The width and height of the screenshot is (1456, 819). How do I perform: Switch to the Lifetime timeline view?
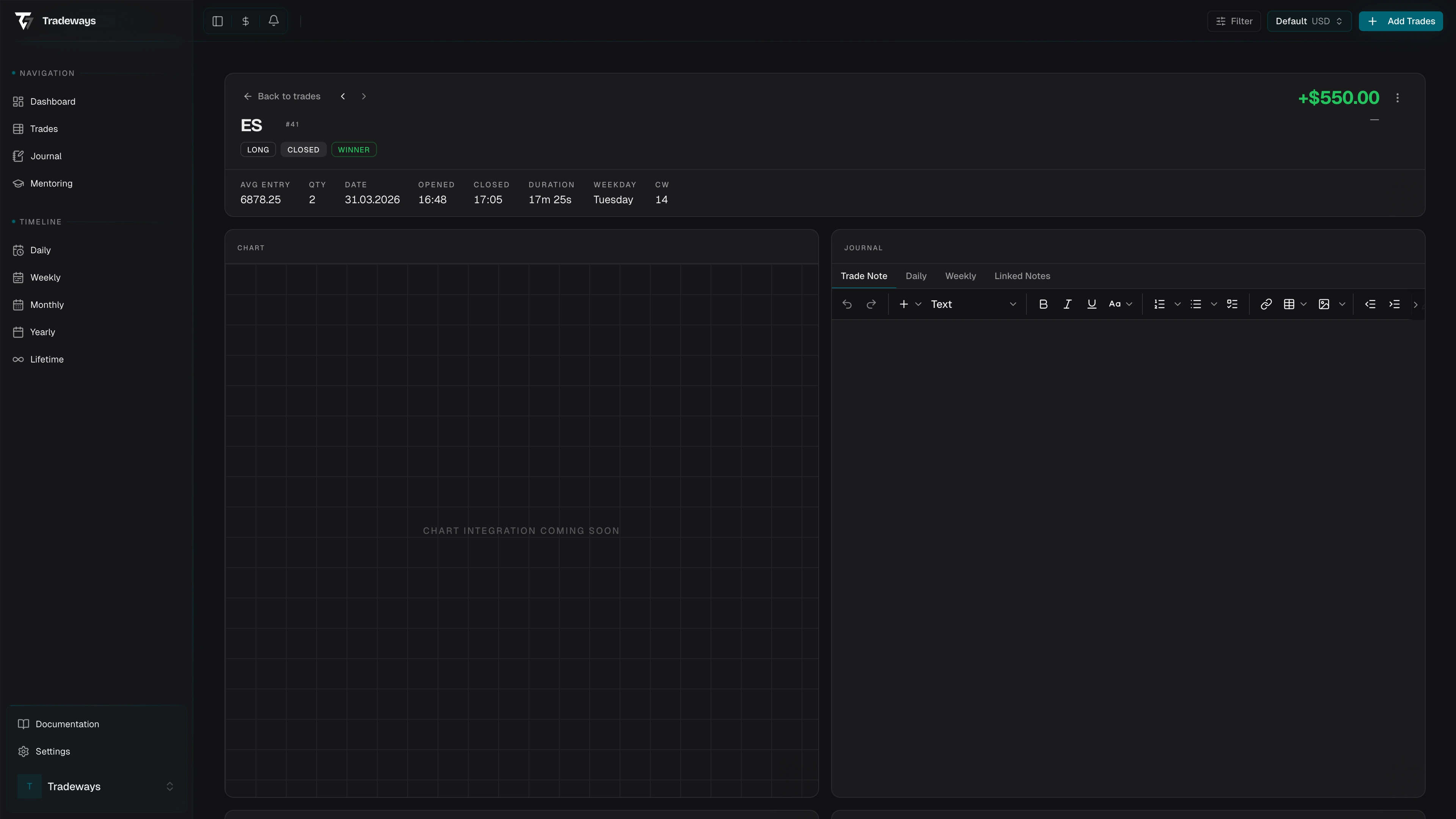coord(46,359)
